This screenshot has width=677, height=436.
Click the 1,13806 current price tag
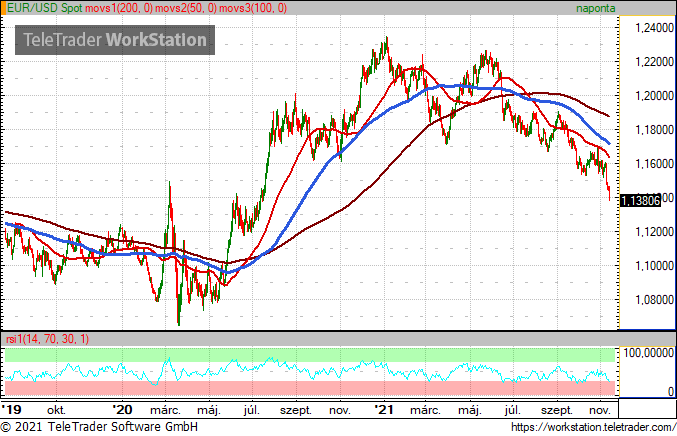640,200
